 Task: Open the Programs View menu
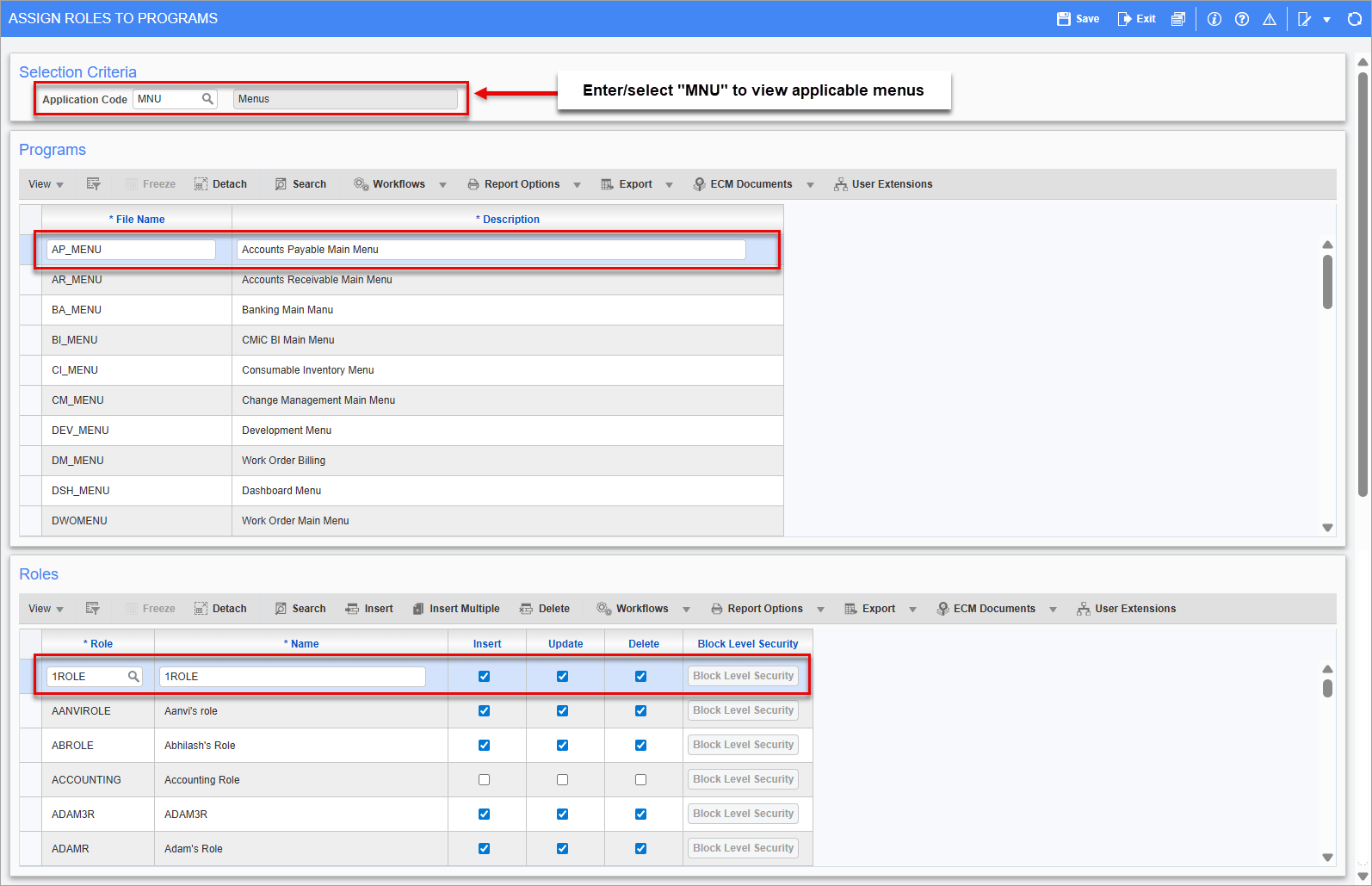(x=46, y=184)
